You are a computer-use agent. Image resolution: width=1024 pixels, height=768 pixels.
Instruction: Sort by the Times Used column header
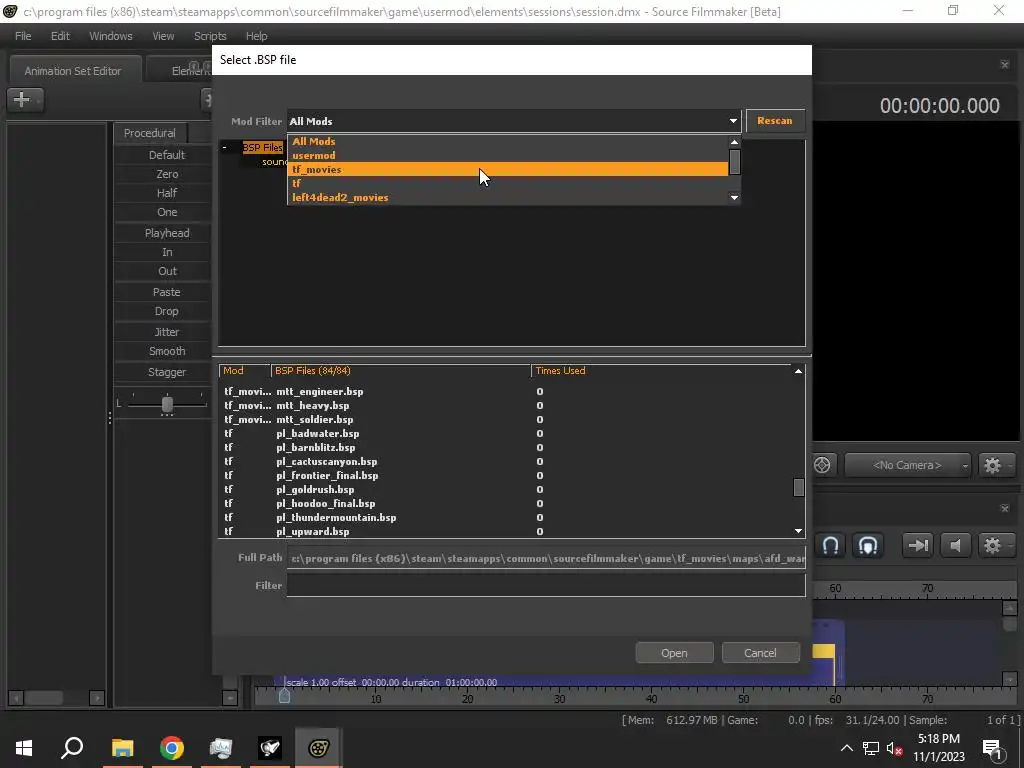pos(662,370)
